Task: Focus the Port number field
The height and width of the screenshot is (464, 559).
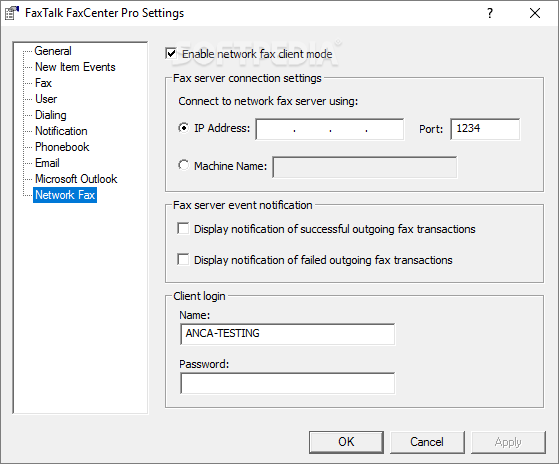Action: [485, 129]
